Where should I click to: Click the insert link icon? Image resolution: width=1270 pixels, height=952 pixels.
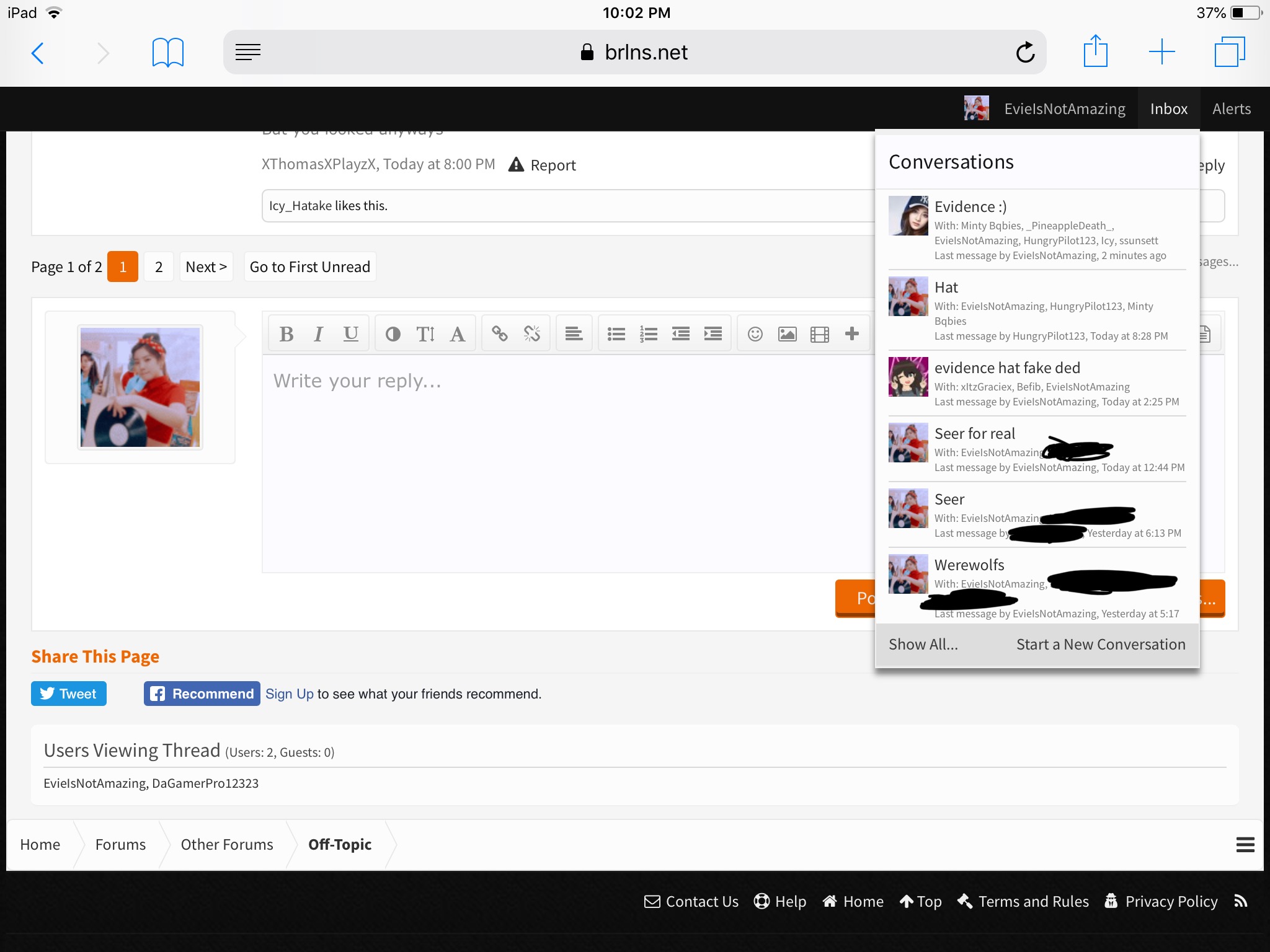pos(500,334)
